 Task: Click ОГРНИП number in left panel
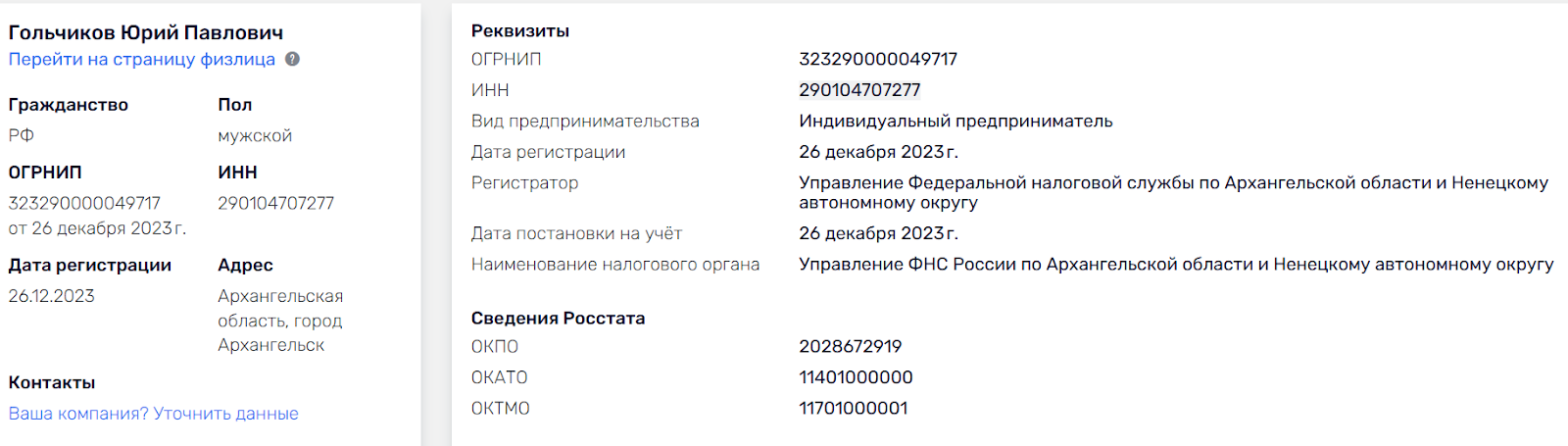coord(84,203)
